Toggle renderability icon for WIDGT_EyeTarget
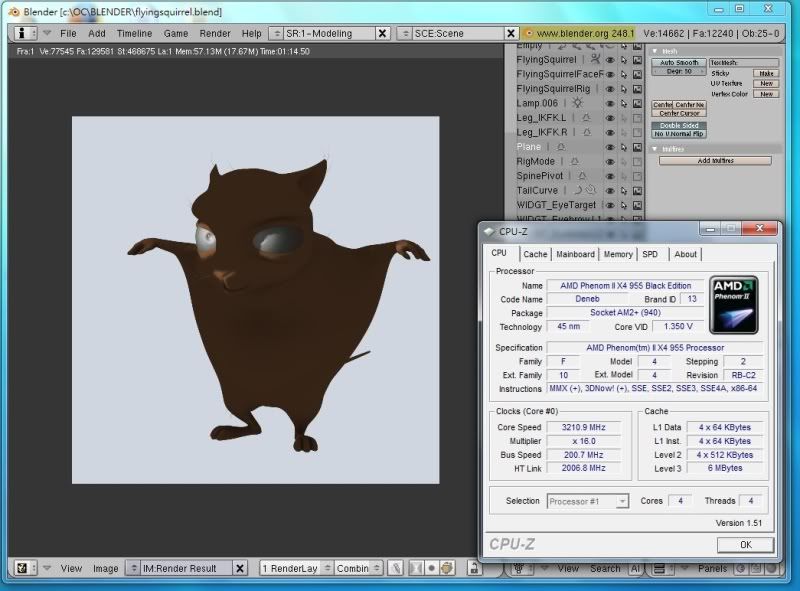 pyautogui.click(x=637, y=205)
